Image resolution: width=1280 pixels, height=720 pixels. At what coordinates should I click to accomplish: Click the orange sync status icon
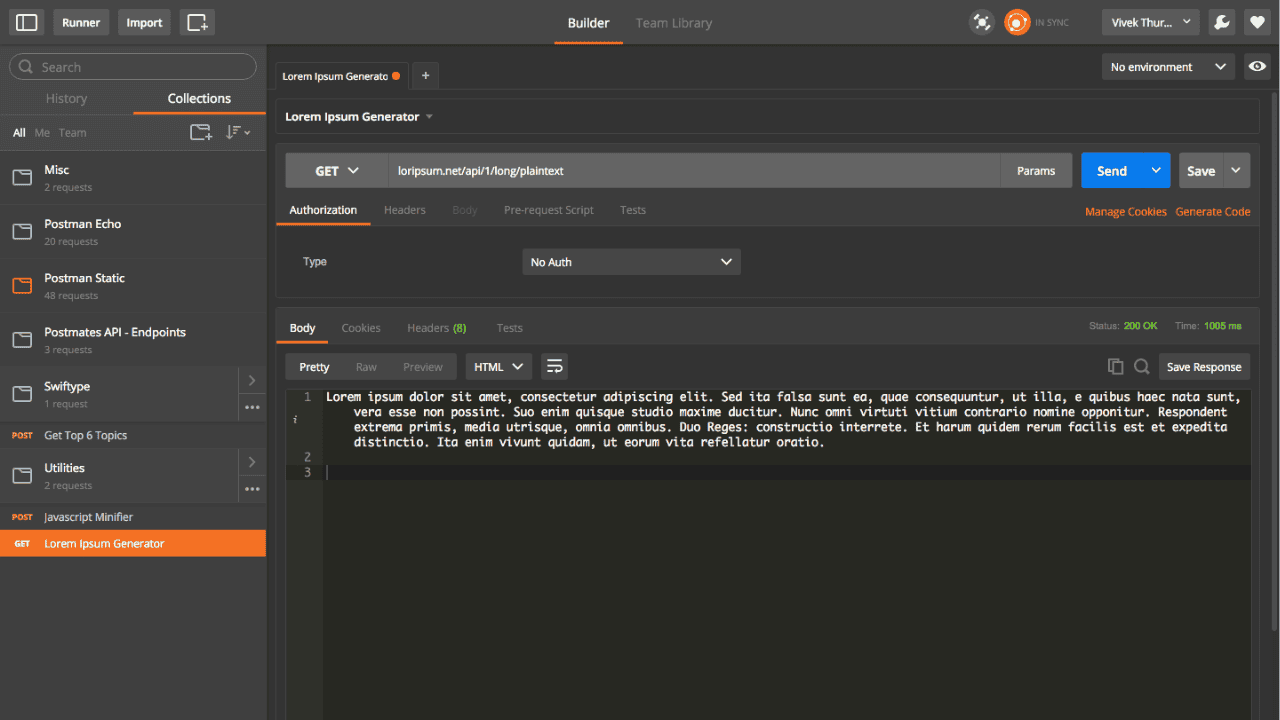(x=1017, y=22)
